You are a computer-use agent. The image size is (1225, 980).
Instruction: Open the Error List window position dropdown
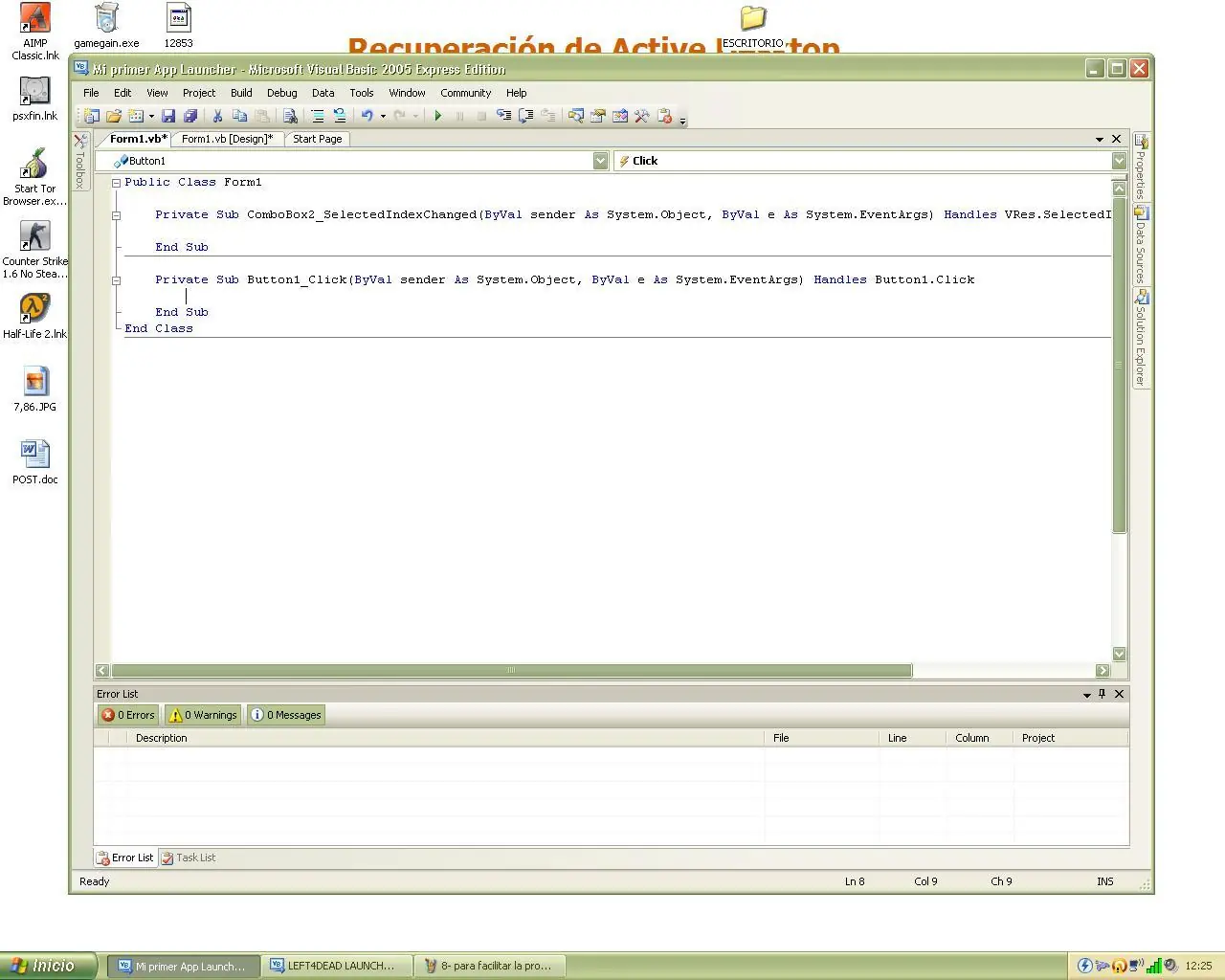click(1087, 695)
